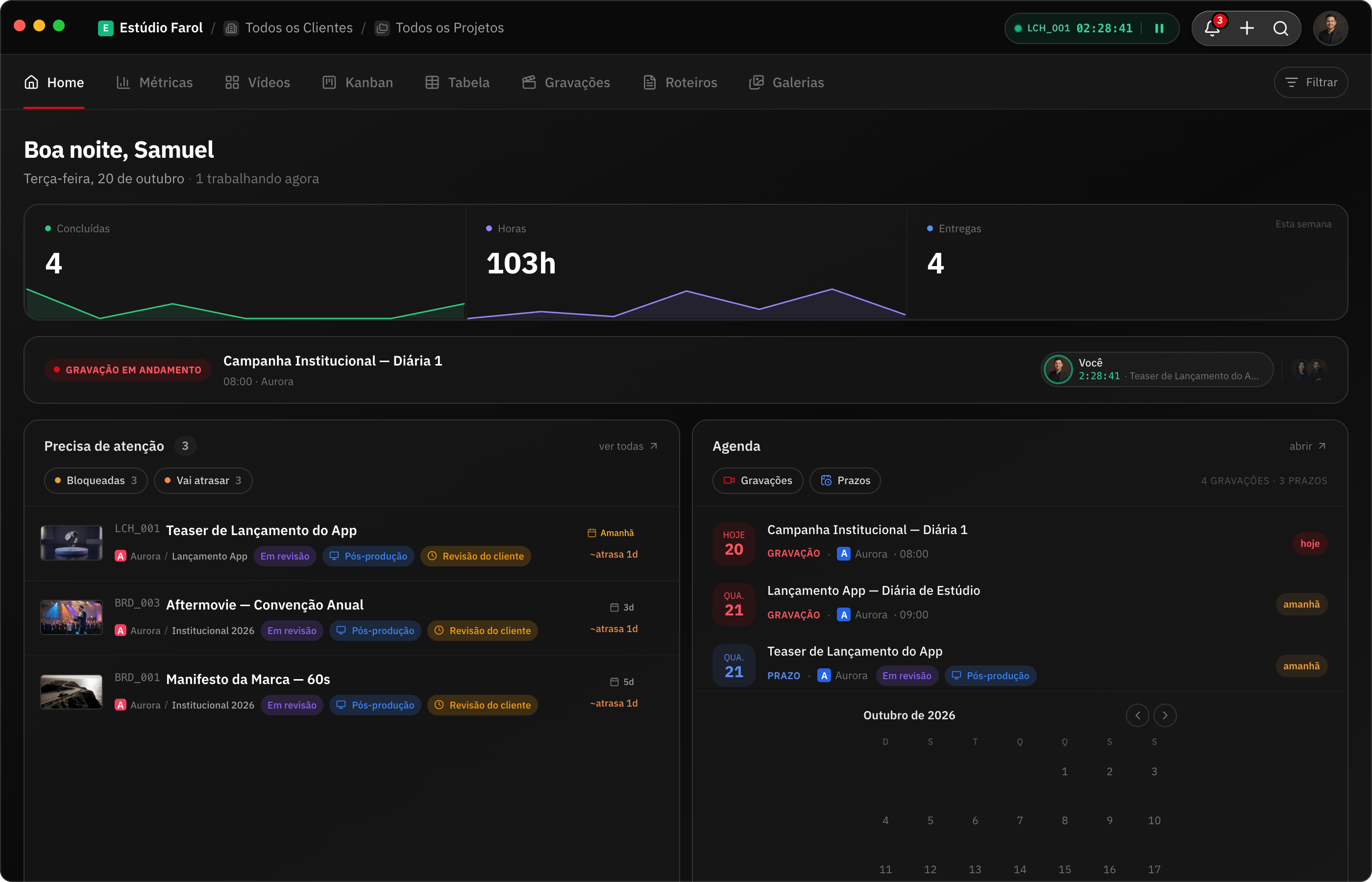Open the Todos os Projetos breadcrumb
1372x882 pixels.
coord(439,28)
